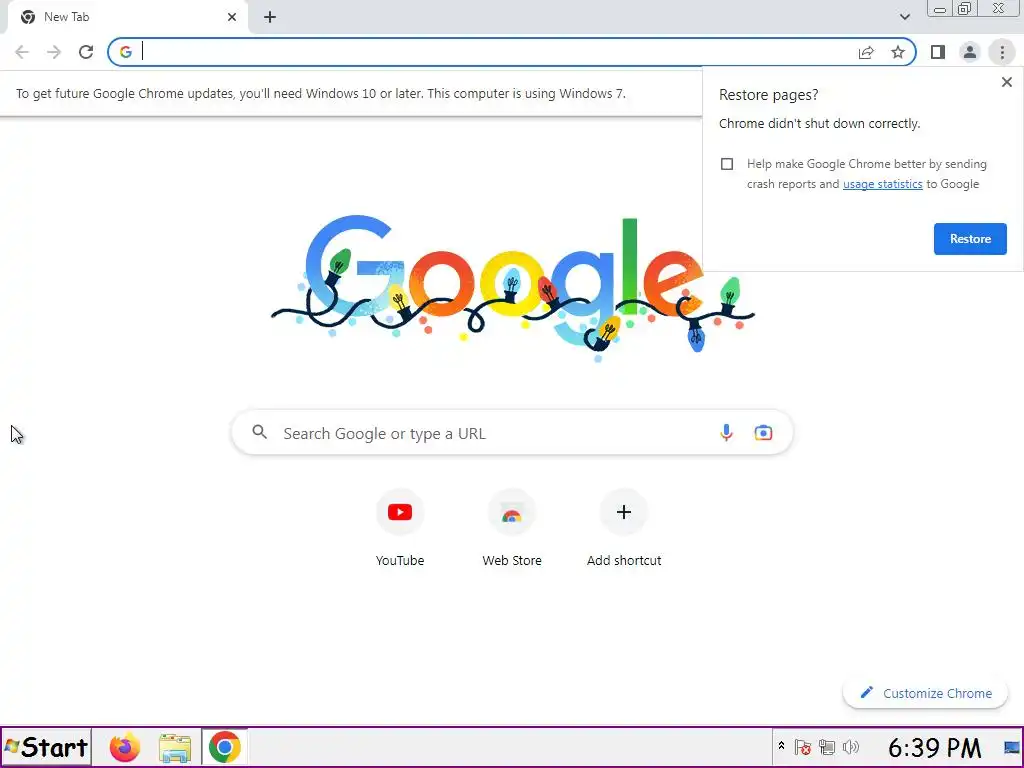Go back using the back arrow
1024x768 pixels.
pos(22,52)
